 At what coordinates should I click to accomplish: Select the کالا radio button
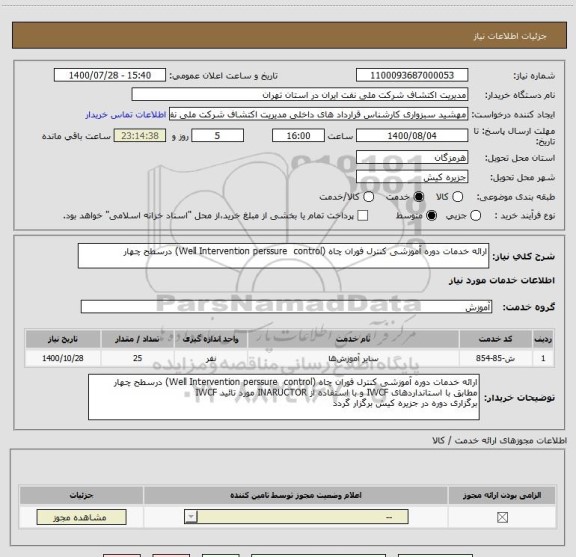pyautogui.click(x=457, y=197)
